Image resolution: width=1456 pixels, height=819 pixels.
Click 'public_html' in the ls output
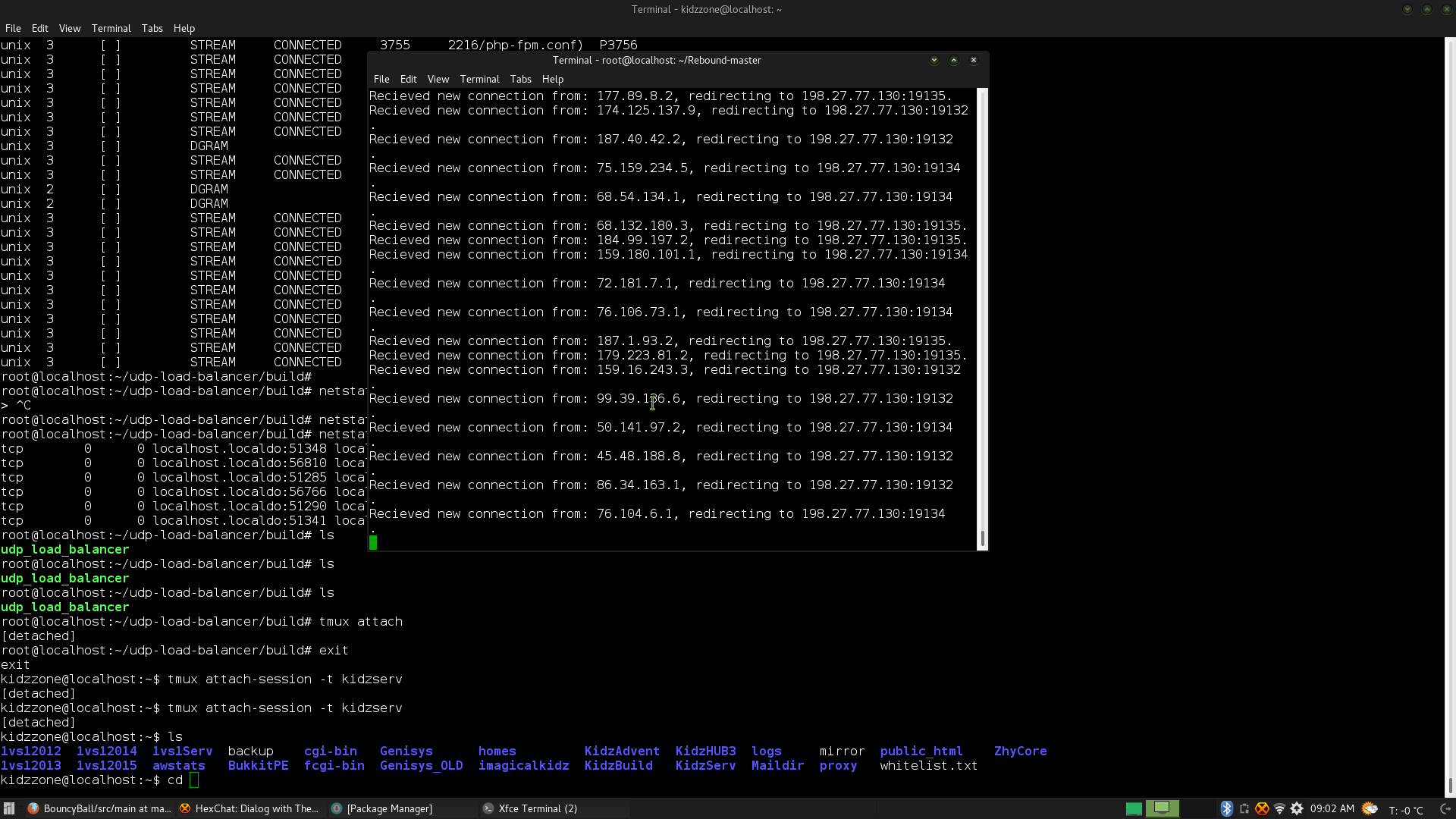pyautogui.click(x=921, y=751)
